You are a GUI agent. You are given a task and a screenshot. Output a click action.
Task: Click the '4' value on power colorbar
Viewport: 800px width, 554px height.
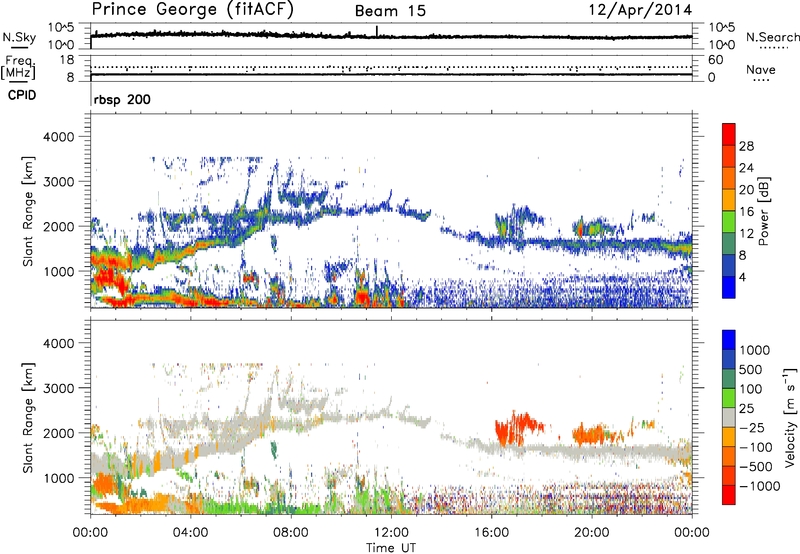click(x=742, y=278)
